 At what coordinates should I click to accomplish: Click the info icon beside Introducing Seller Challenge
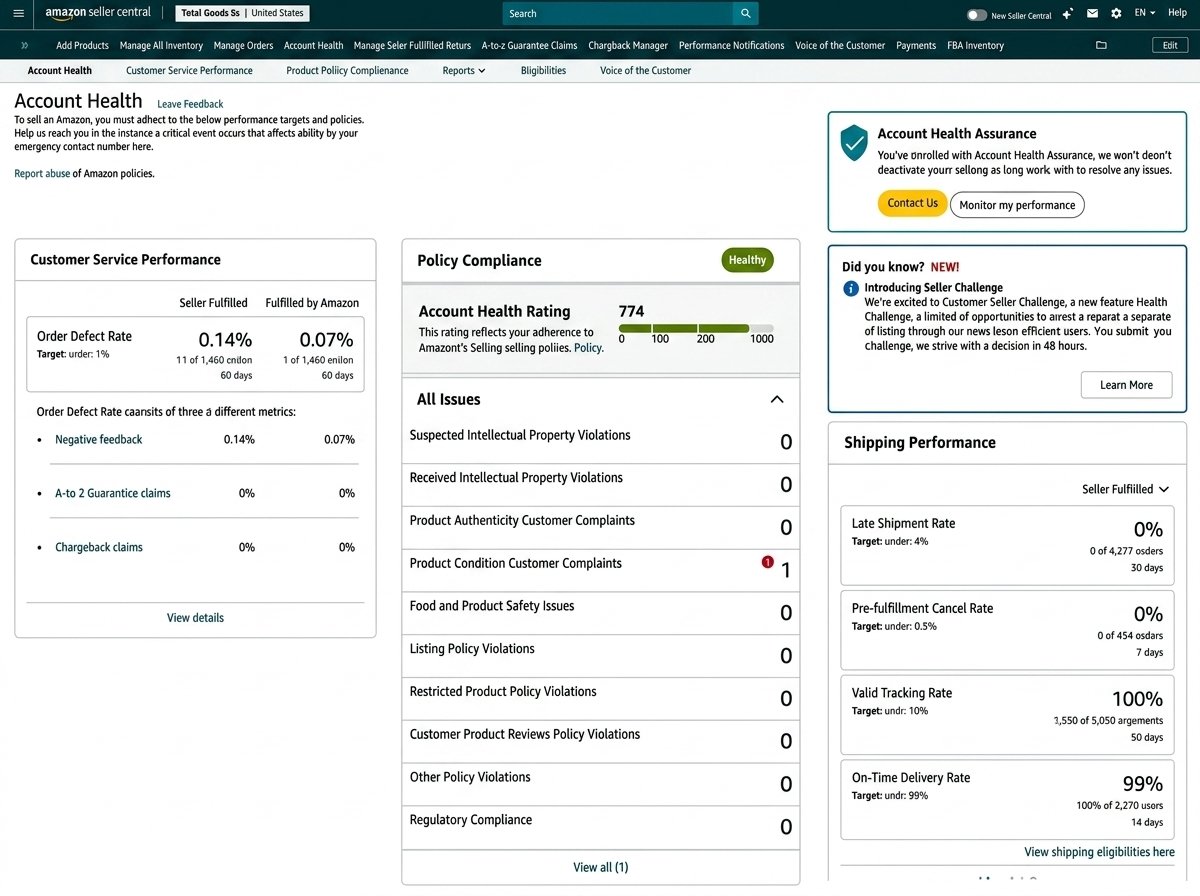coord(851,288)
